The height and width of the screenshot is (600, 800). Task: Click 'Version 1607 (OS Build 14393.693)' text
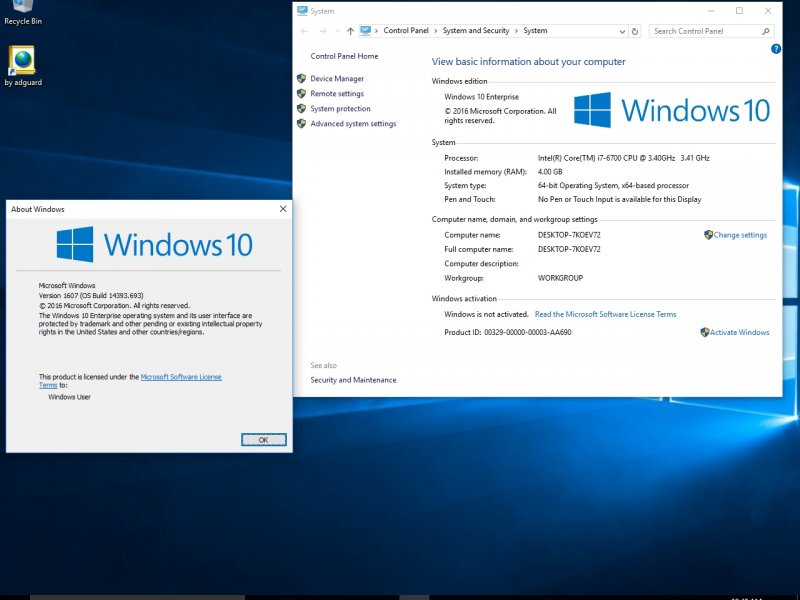(91, 295)
